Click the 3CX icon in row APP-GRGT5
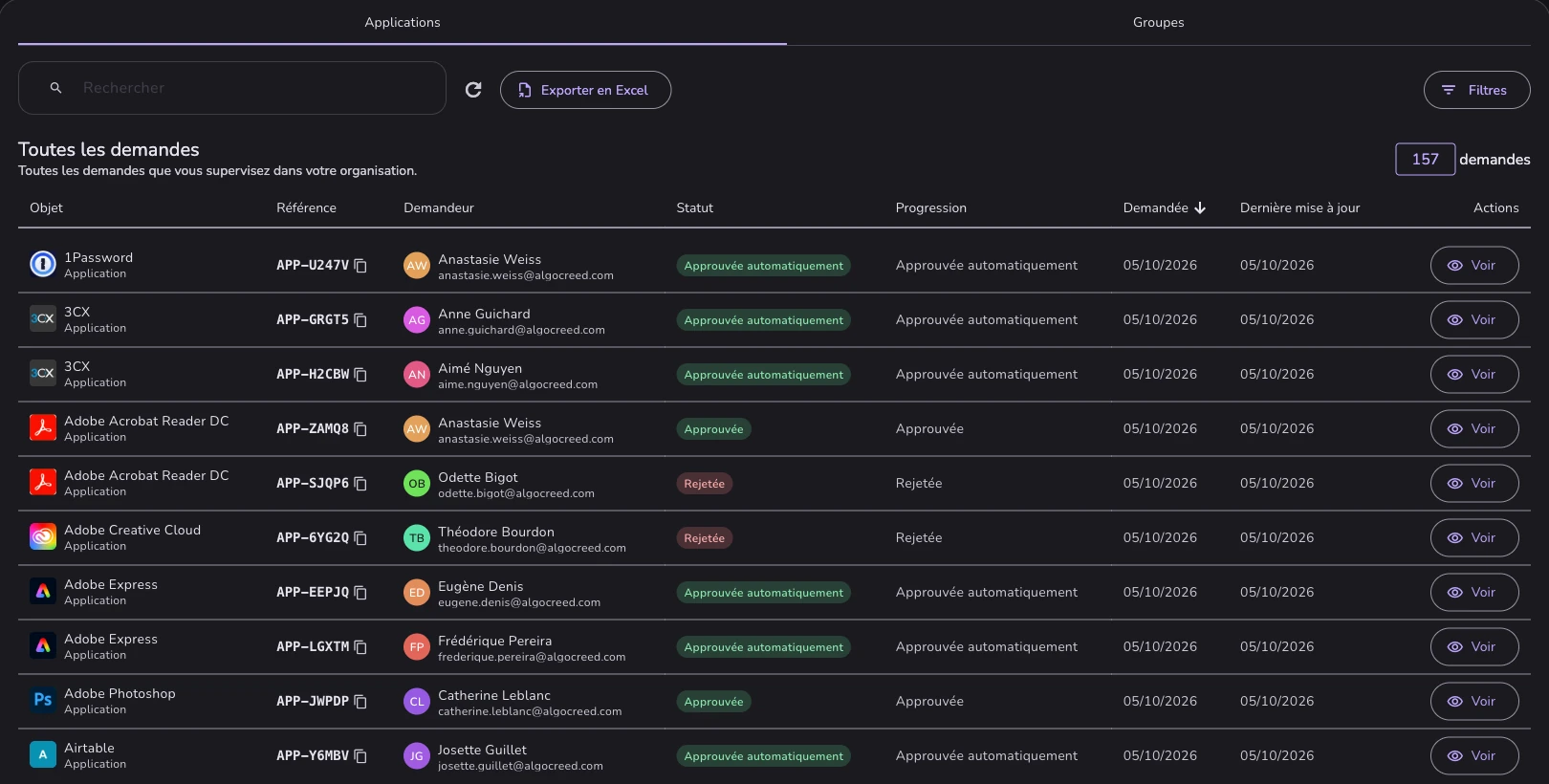 pyautogui.click(x=43, y=318)
